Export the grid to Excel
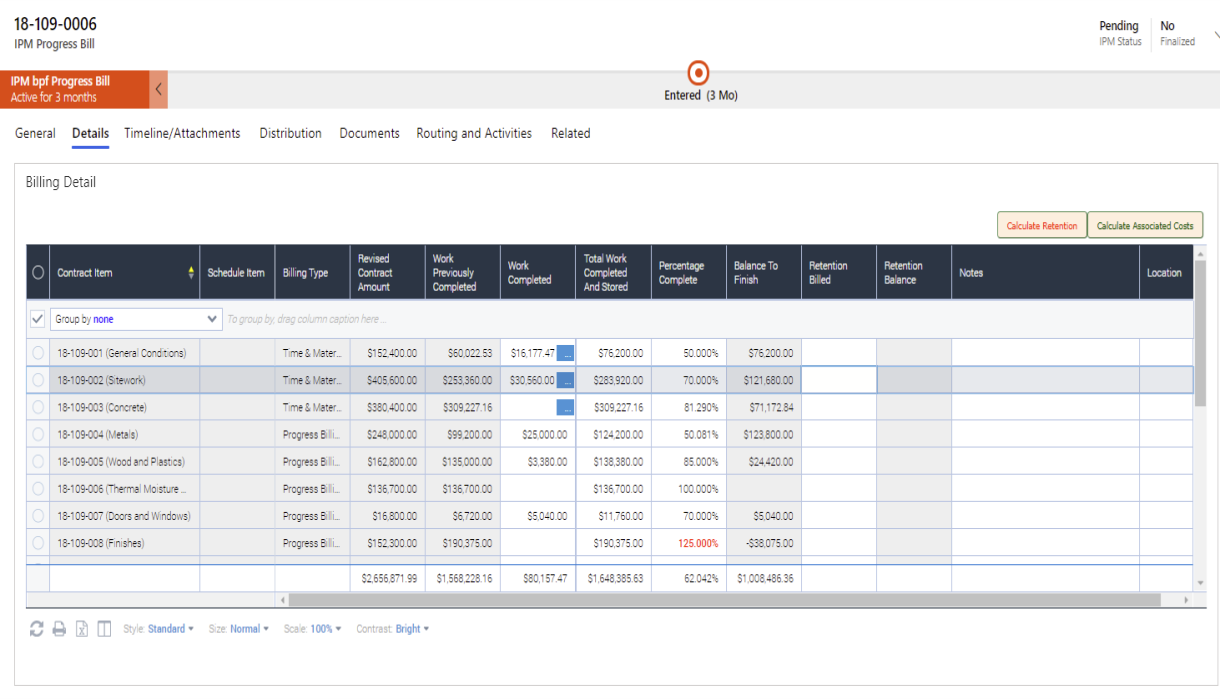The image size is (1220, 699). [81, 629]
